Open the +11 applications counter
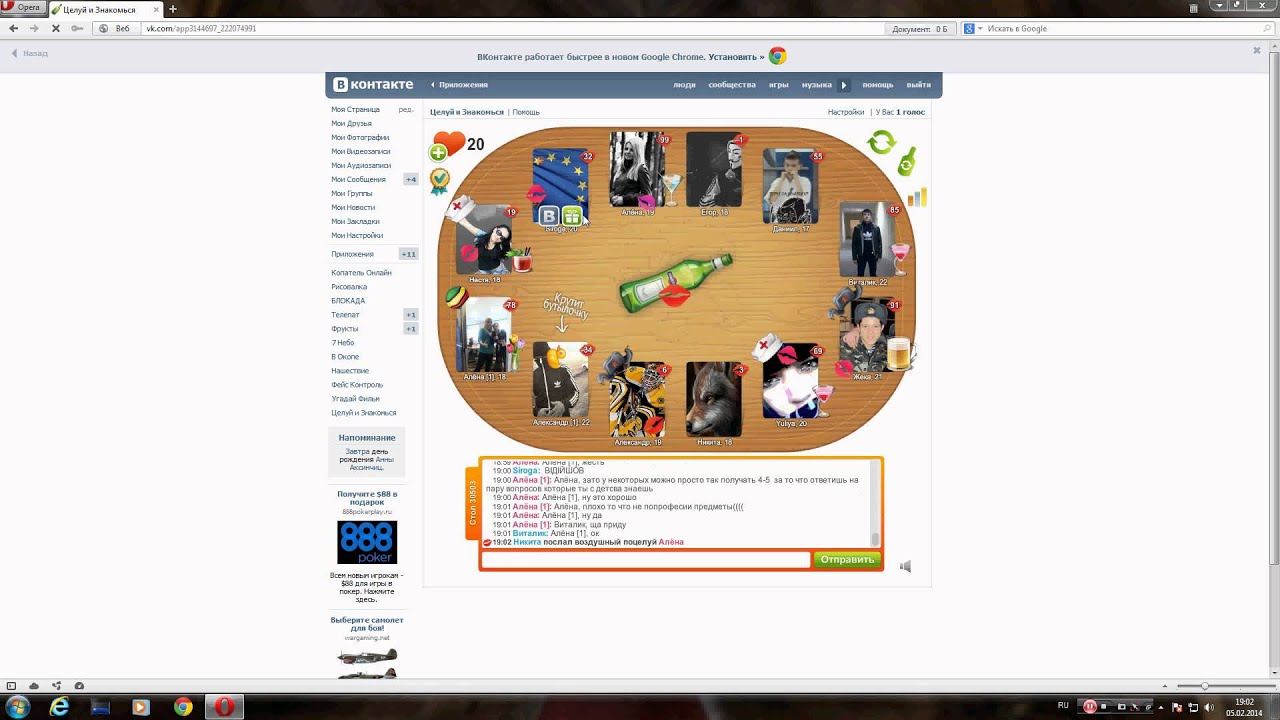 [408, 254]
